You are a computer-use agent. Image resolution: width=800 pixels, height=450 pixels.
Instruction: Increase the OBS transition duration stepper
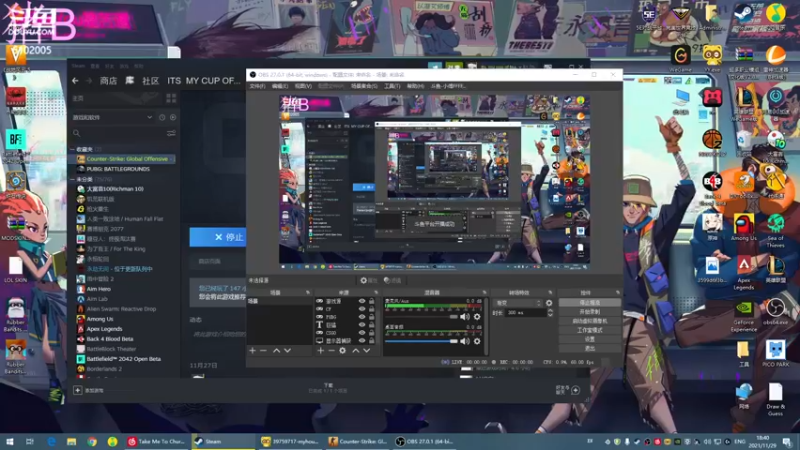click(550, 311)
